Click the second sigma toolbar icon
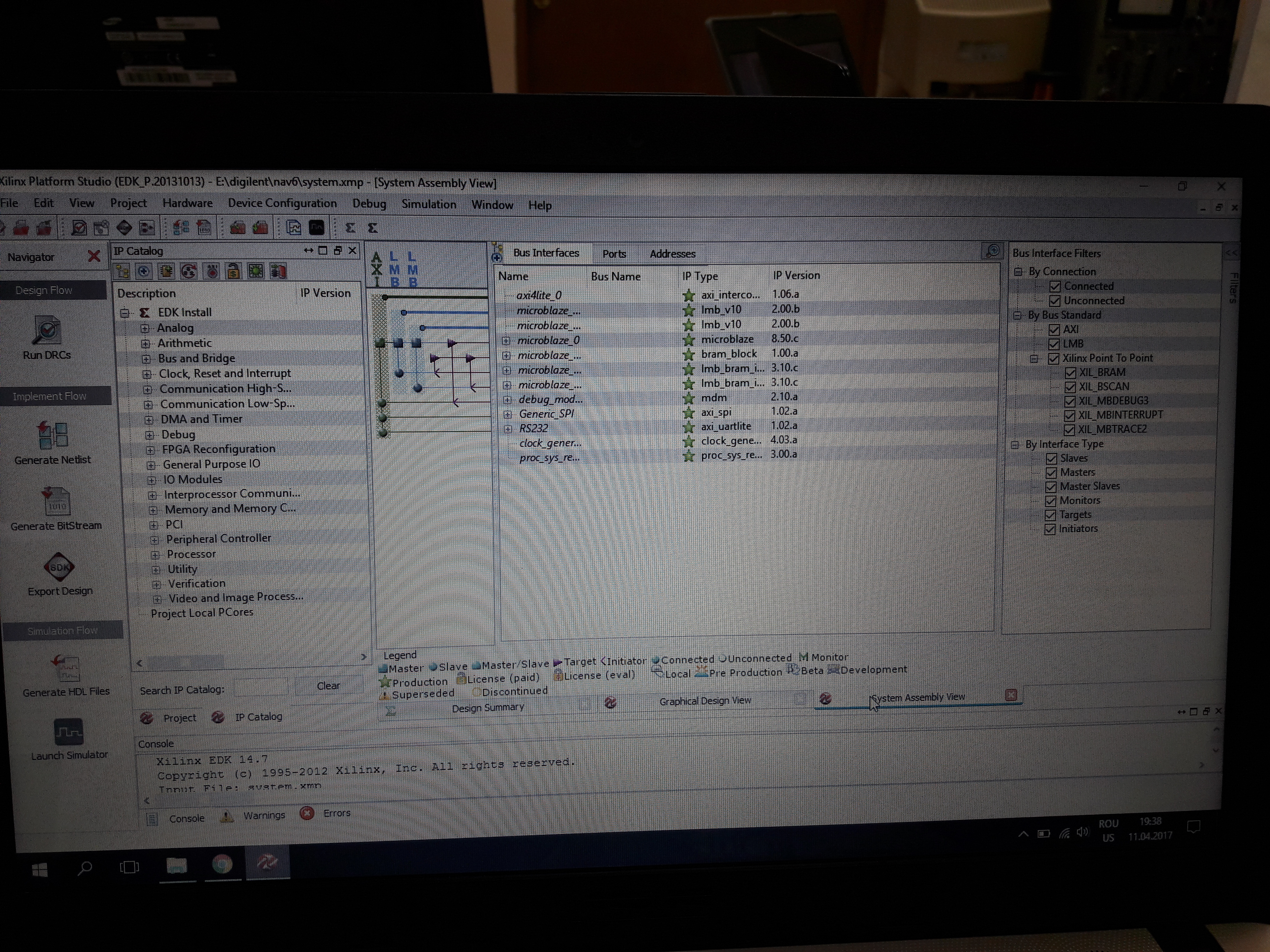The image size is (1270, 952). [x=372, y=228]
